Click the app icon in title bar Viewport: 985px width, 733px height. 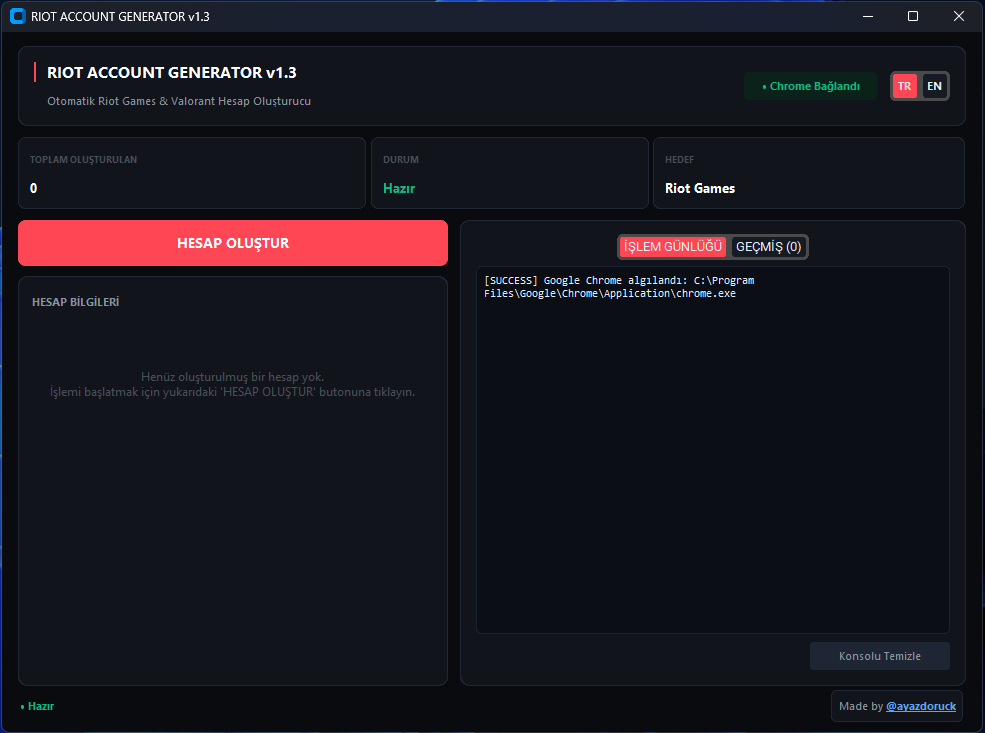coord(18,16)
